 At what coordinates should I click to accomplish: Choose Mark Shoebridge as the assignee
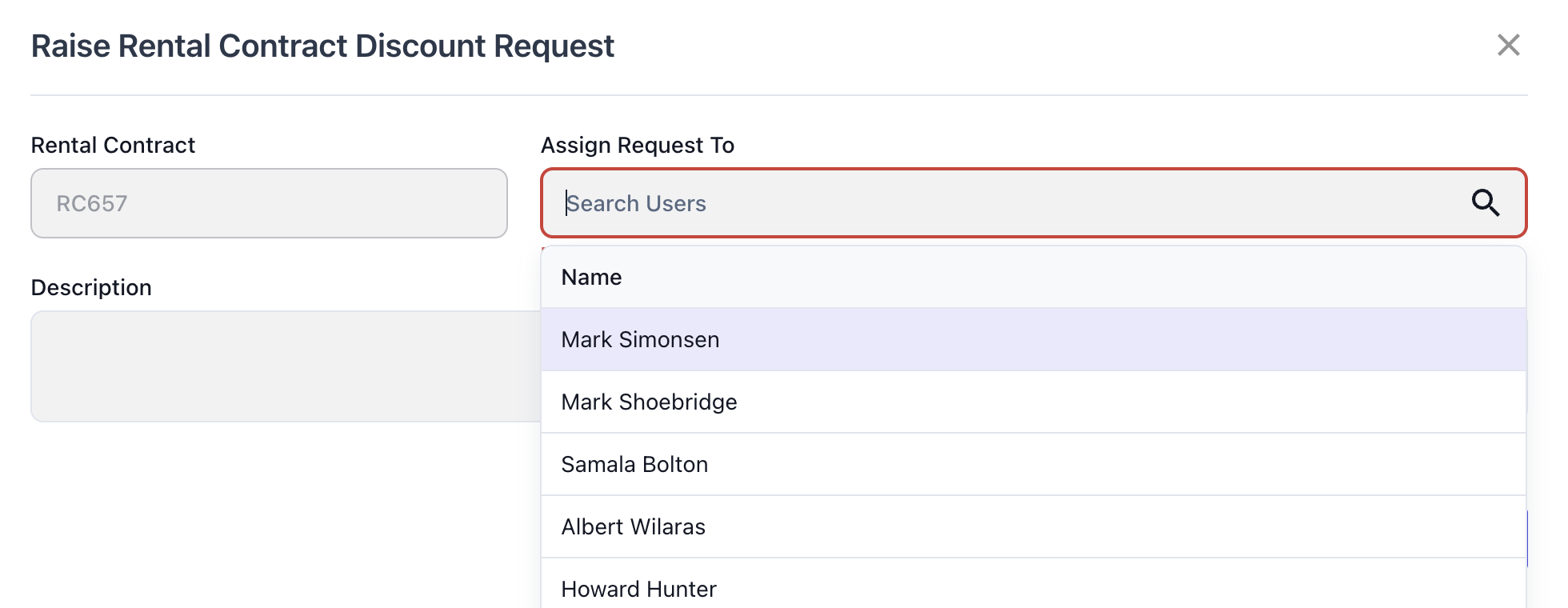(x=649, y=402)
